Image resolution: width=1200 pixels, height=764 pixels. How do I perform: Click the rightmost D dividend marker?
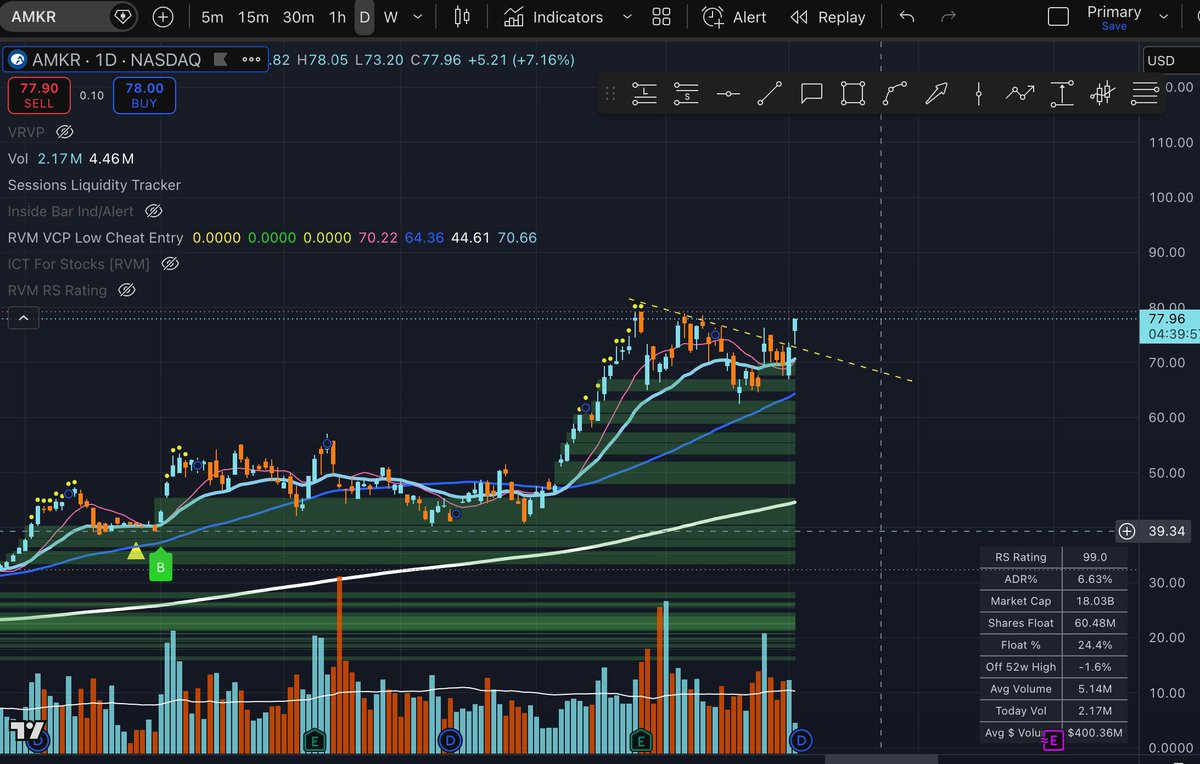click(x=800, y=740)
